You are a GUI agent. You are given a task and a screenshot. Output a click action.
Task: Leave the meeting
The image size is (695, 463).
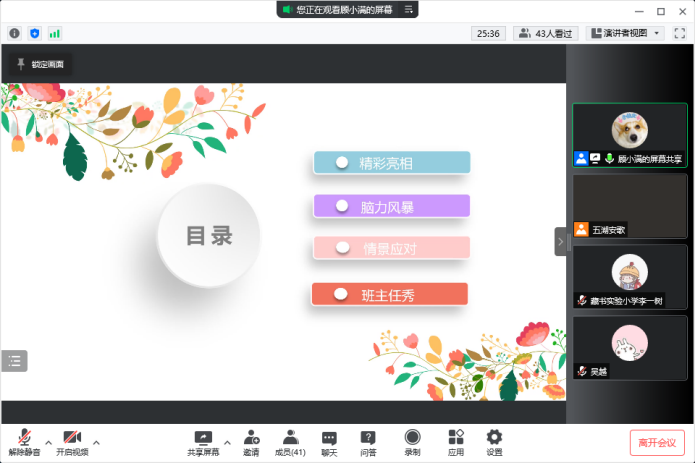[x=657, y=443]
